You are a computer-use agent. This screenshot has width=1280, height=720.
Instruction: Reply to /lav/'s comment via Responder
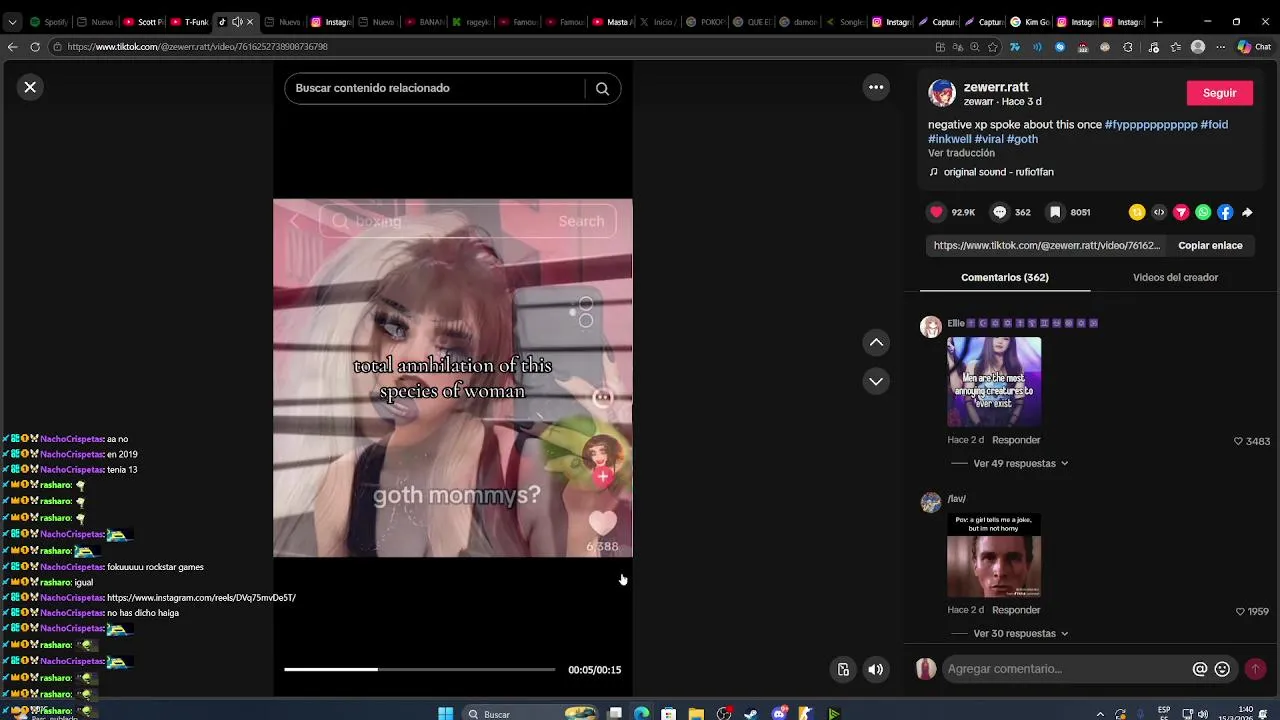click(1016, 610)
